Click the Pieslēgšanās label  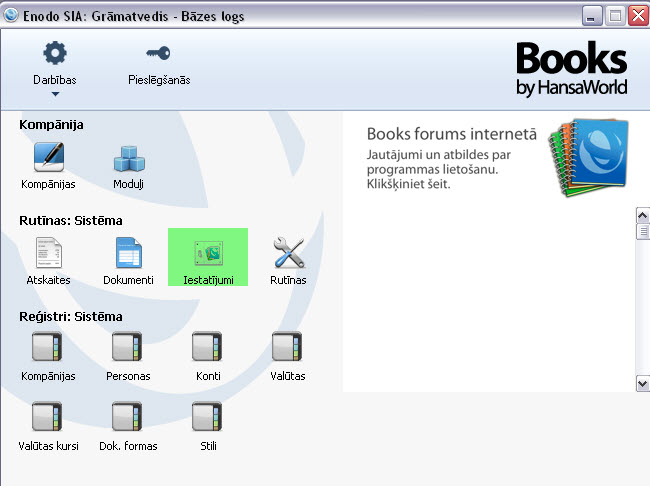click(159, 80)
